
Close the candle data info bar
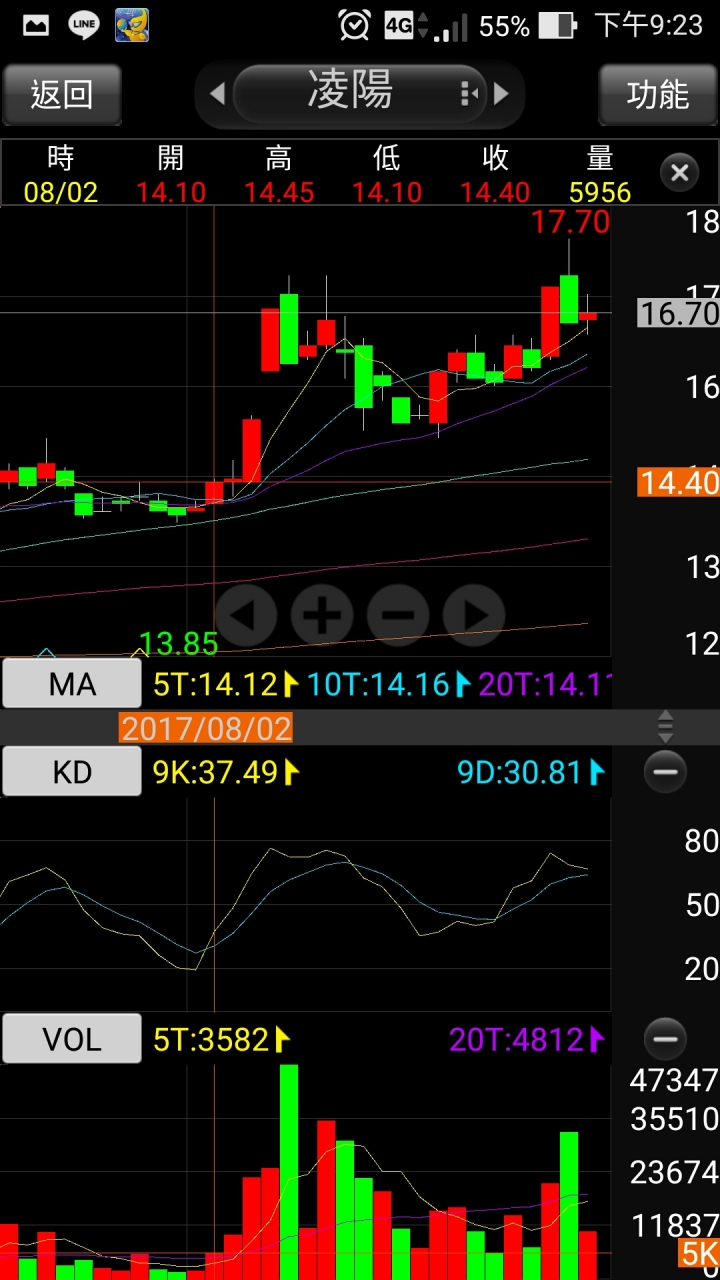(679, 174)
